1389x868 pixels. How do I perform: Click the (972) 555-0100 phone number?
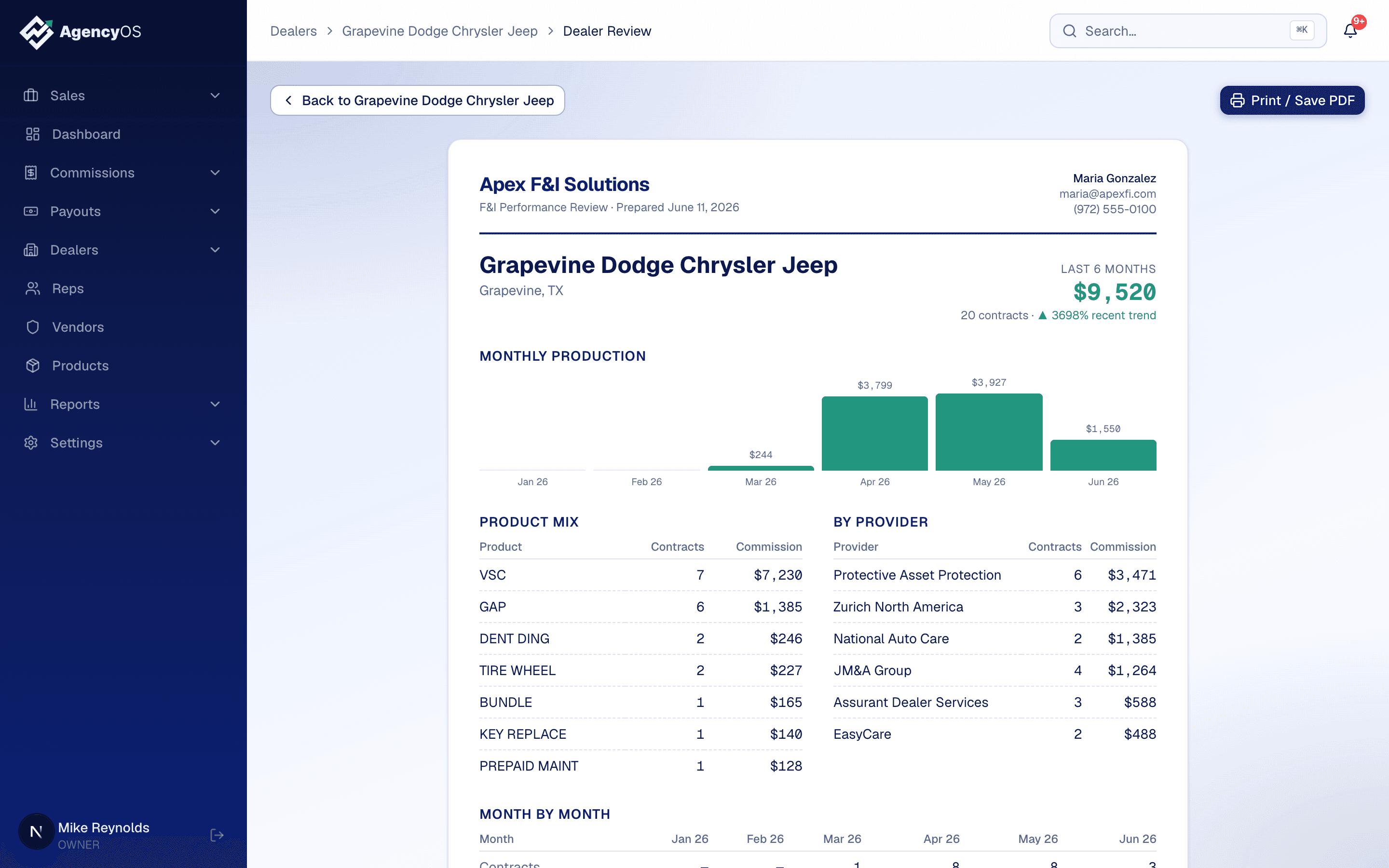[x=1115, y=209]
